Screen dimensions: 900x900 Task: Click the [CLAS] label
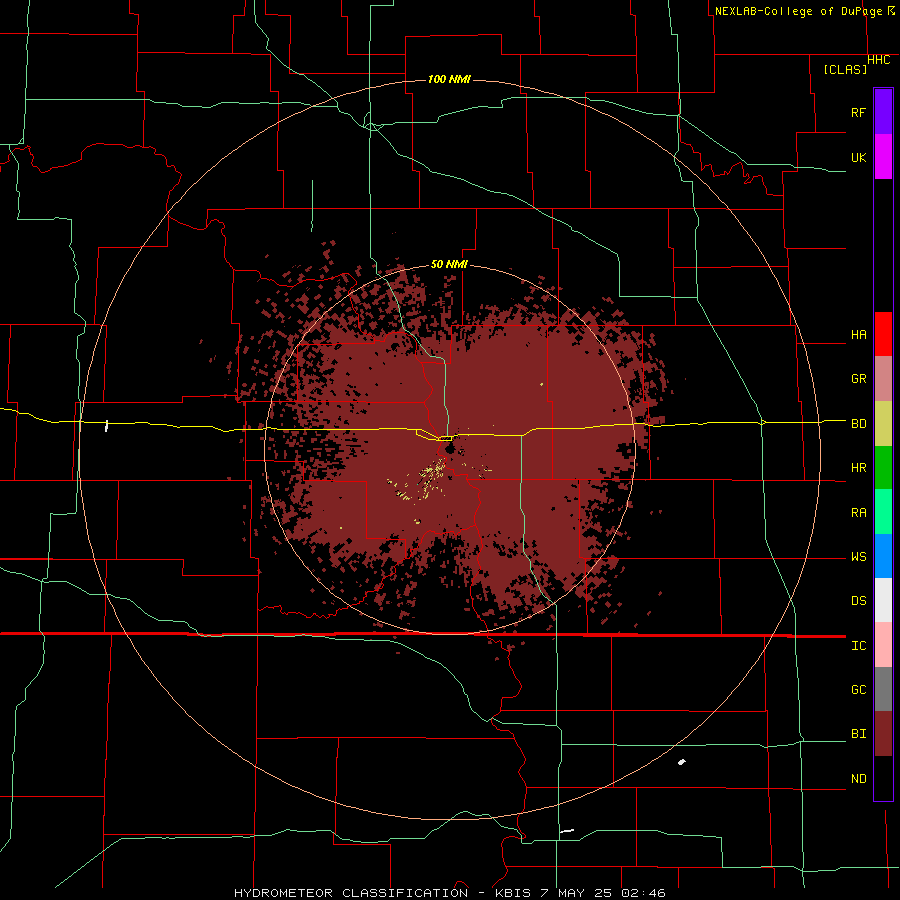pos(845,70)
